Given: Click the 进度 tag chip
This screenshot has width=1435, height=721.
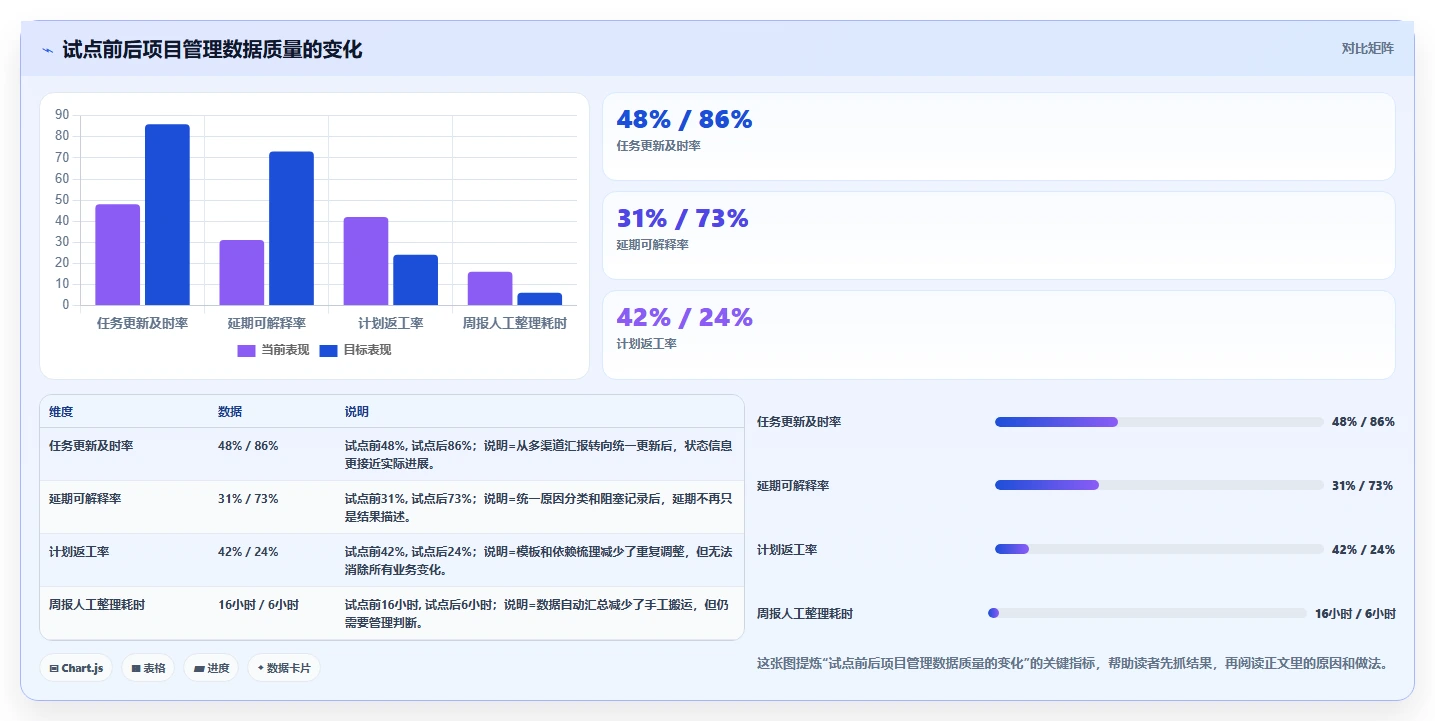Looking at the screenshot, I should point(211,668).
